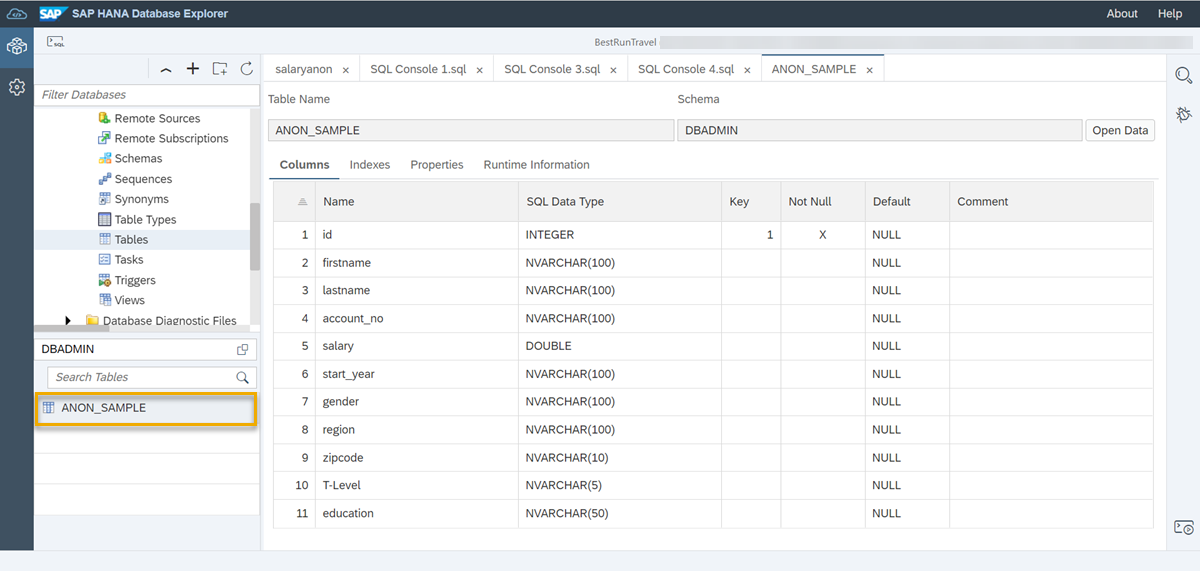This screenshot has height=571, width=1200.
Task: Click the Table Name field ANON_SAMPLE
Action: click(x=471, y=130)
